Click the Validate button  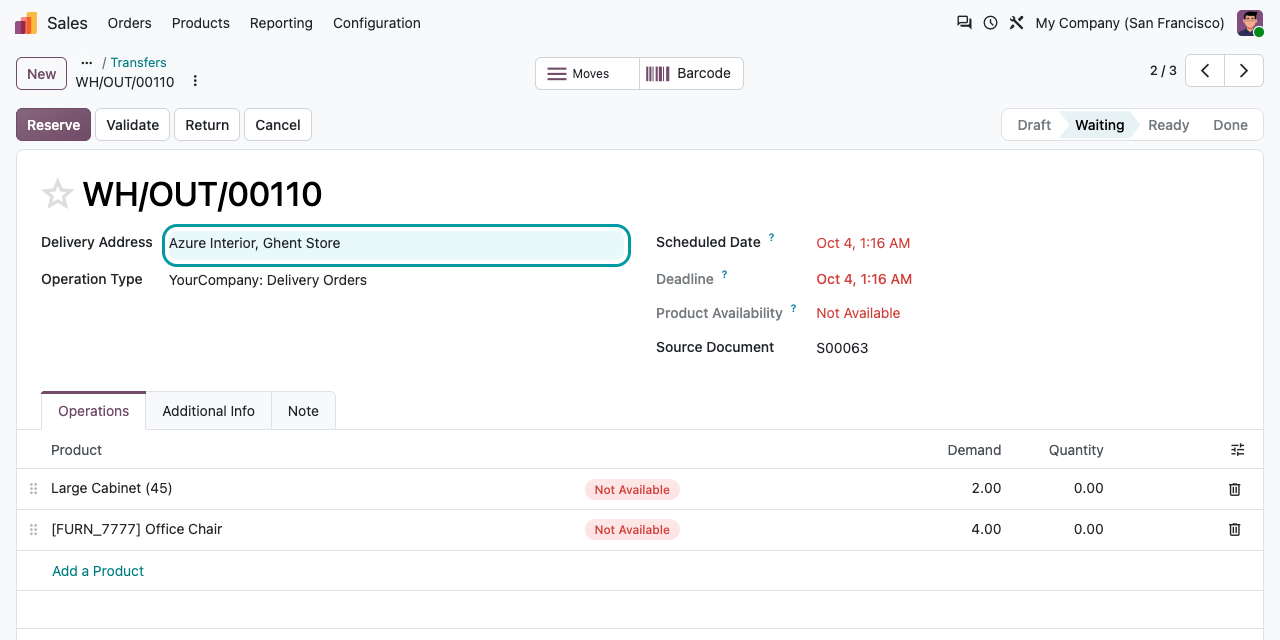point(133,125)
